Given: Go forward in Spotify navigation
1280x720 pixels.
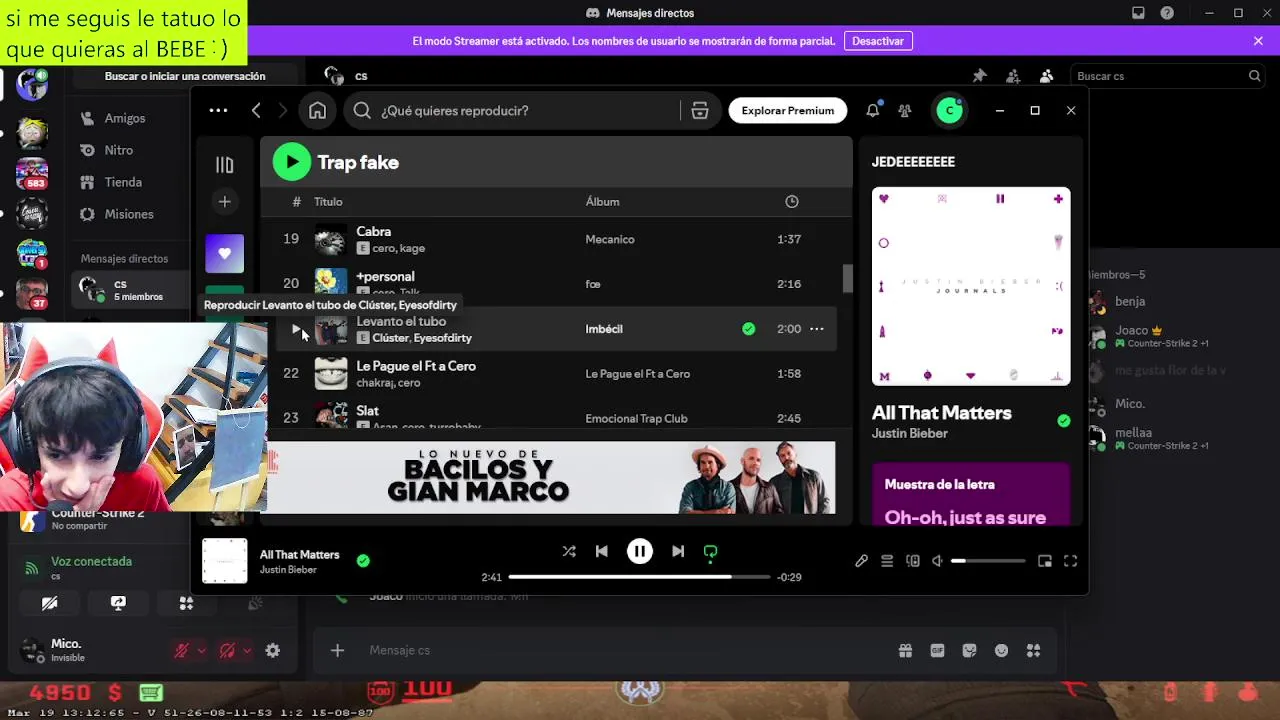Looking at the screenshot, I should 282,110.
